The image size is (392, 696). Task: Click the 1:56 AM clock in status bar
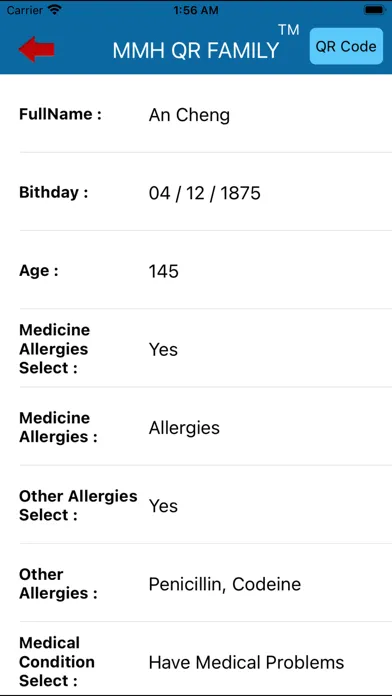(x=196, y=10)
